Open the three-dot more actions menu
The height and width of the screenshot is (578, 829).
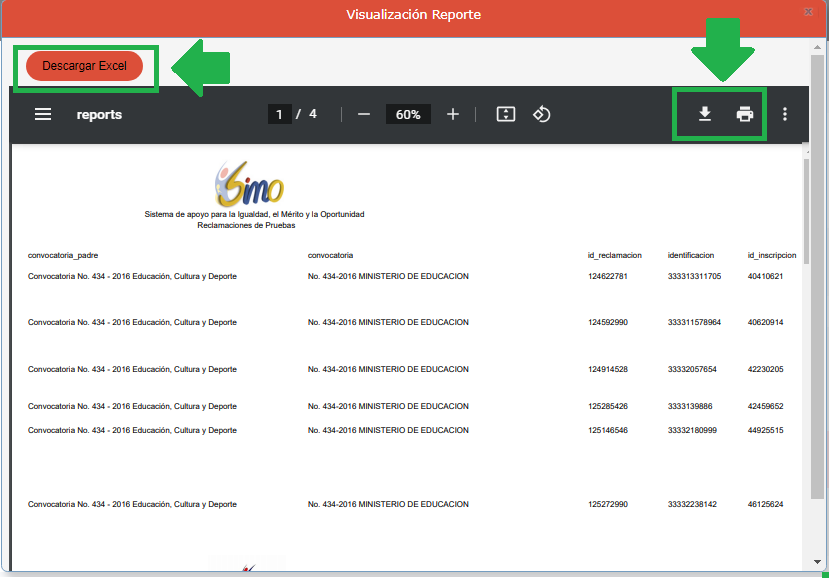(785, 114)
